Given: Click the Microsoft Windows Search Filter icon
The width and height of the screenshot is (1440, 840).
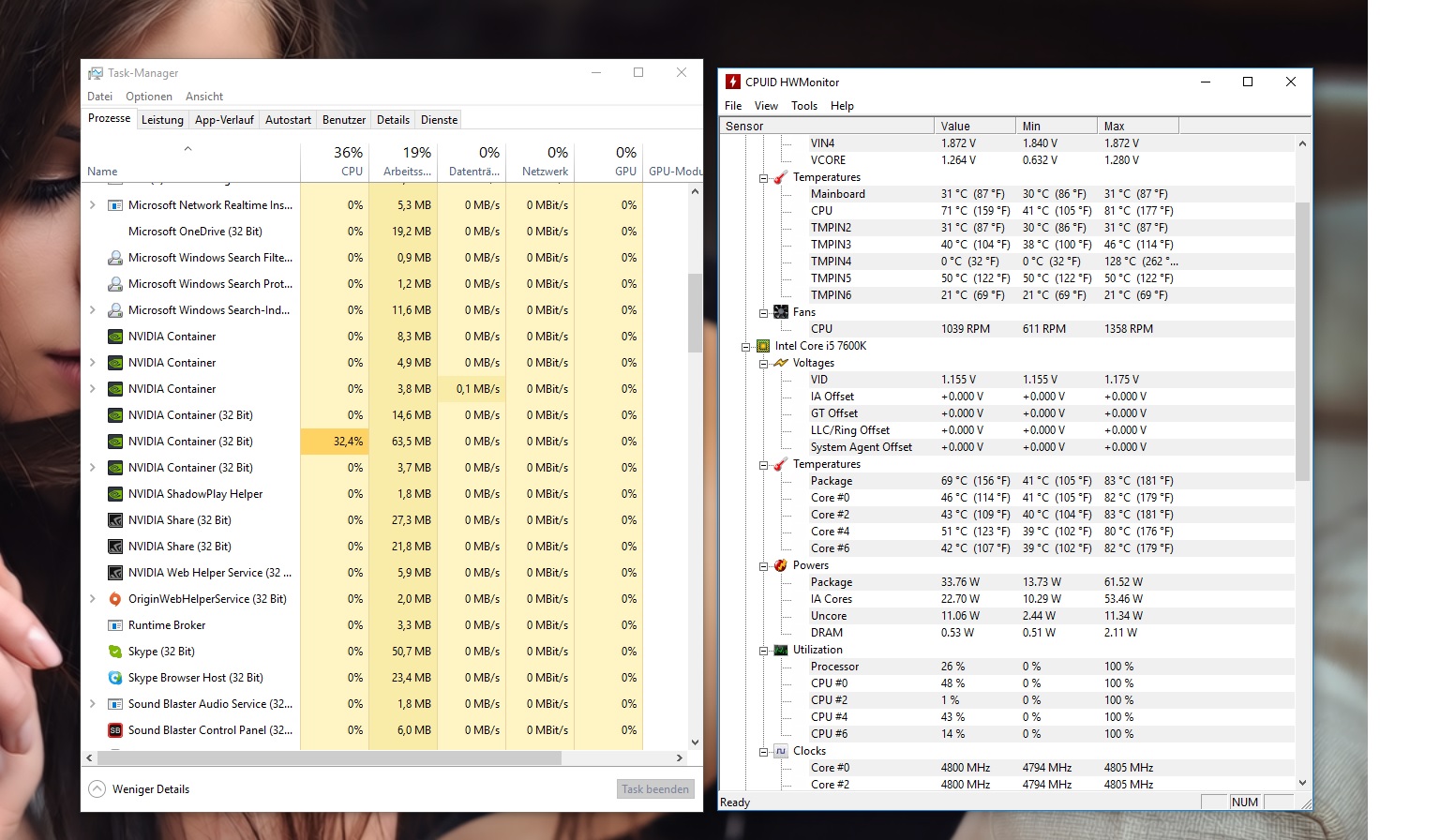Looking at the screenshot, I should (x=115, y=258).
